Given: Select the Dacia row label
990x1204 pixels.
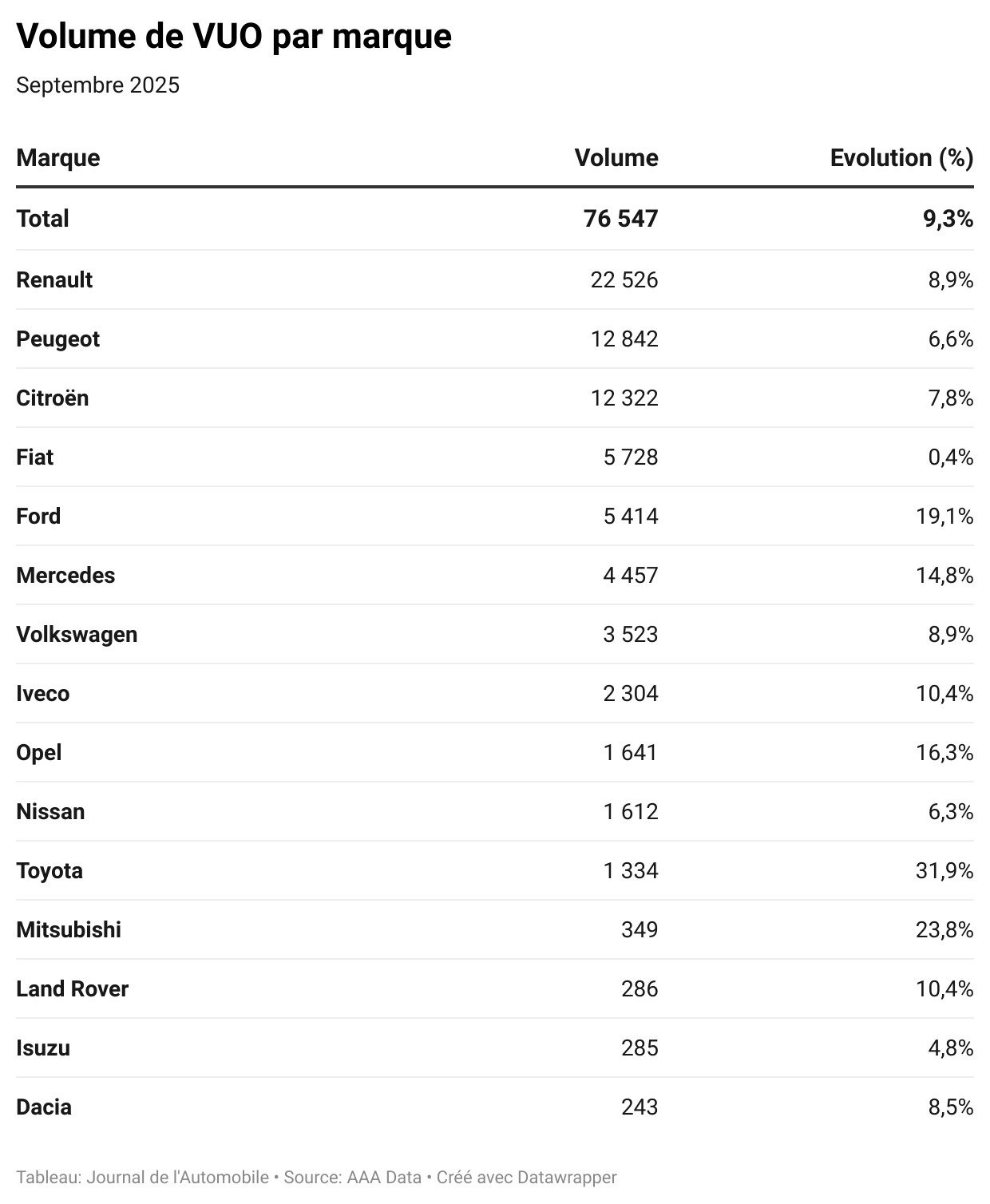Looking at the screenshot, I should point(44,1107).
